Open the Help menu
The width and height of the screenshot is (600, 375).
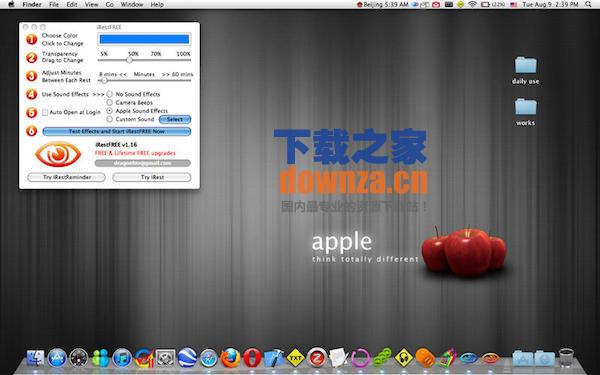tap(157, 5)
